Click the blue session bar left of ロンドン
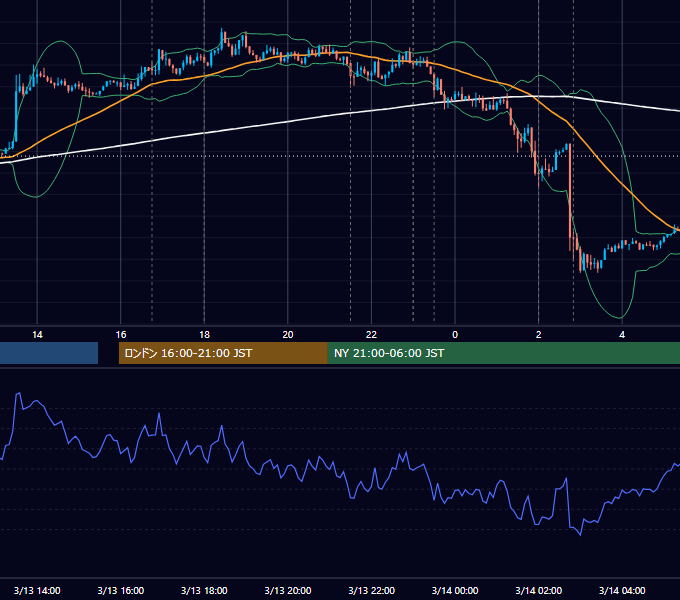This screenshot has height=600, width=680. pos(49,353)
